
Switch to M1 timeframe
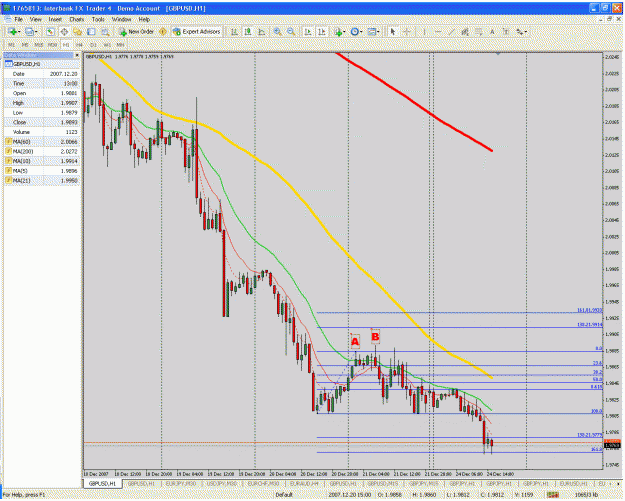click(x=11, y=45)
